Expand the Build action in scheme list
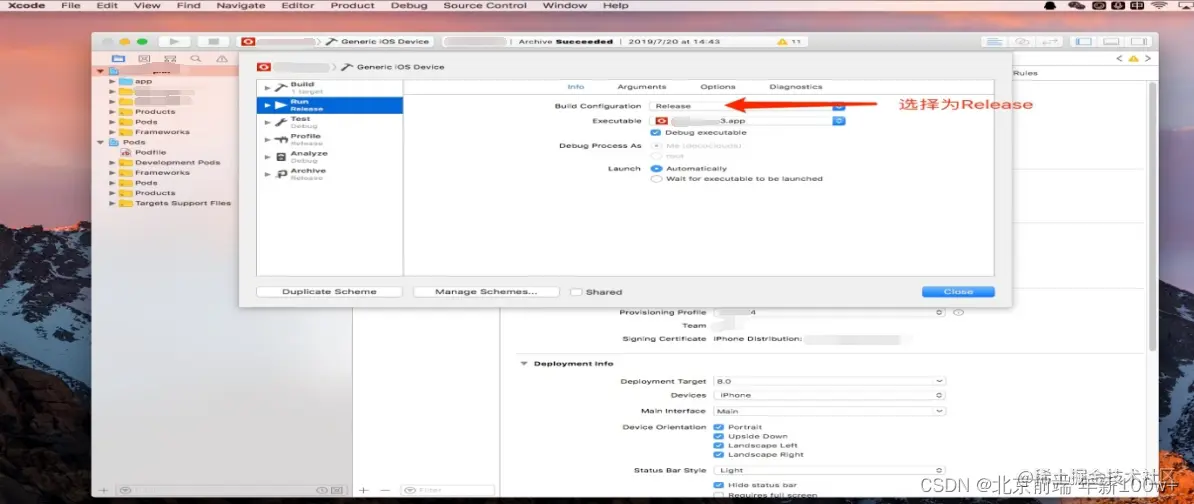 click(x=267, y=88)
